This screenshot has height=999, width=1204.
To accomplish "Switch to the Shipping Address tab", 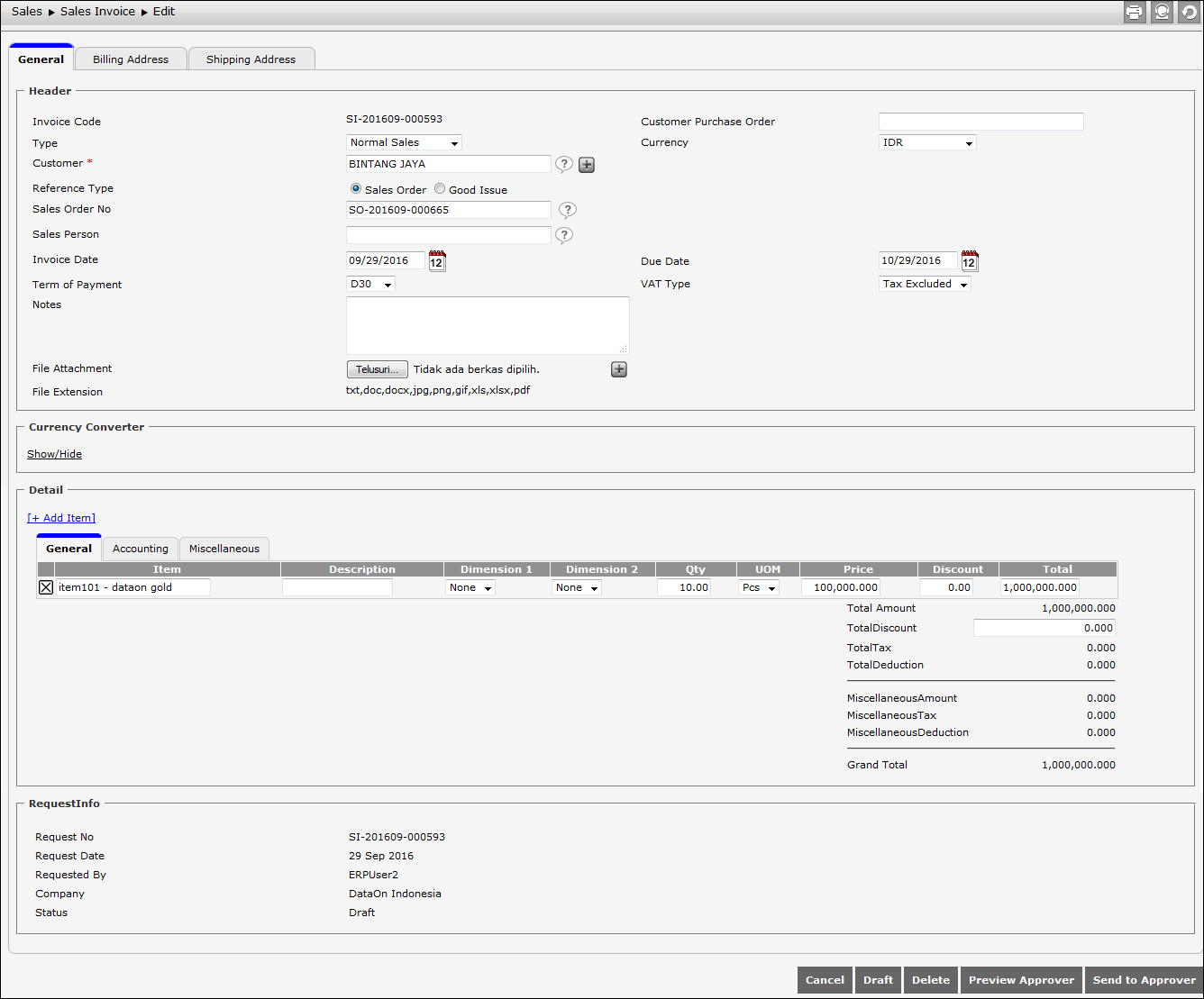I will (251, 59).
